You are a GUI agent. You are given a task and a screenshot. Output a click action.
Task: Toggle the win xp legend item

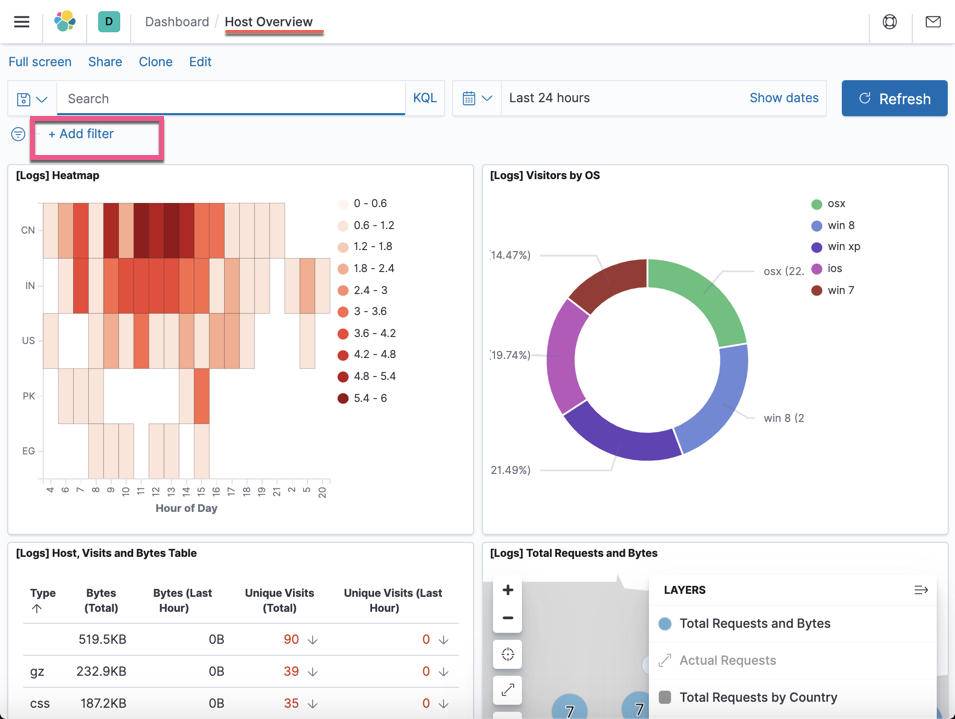click(x=836, y=247)
